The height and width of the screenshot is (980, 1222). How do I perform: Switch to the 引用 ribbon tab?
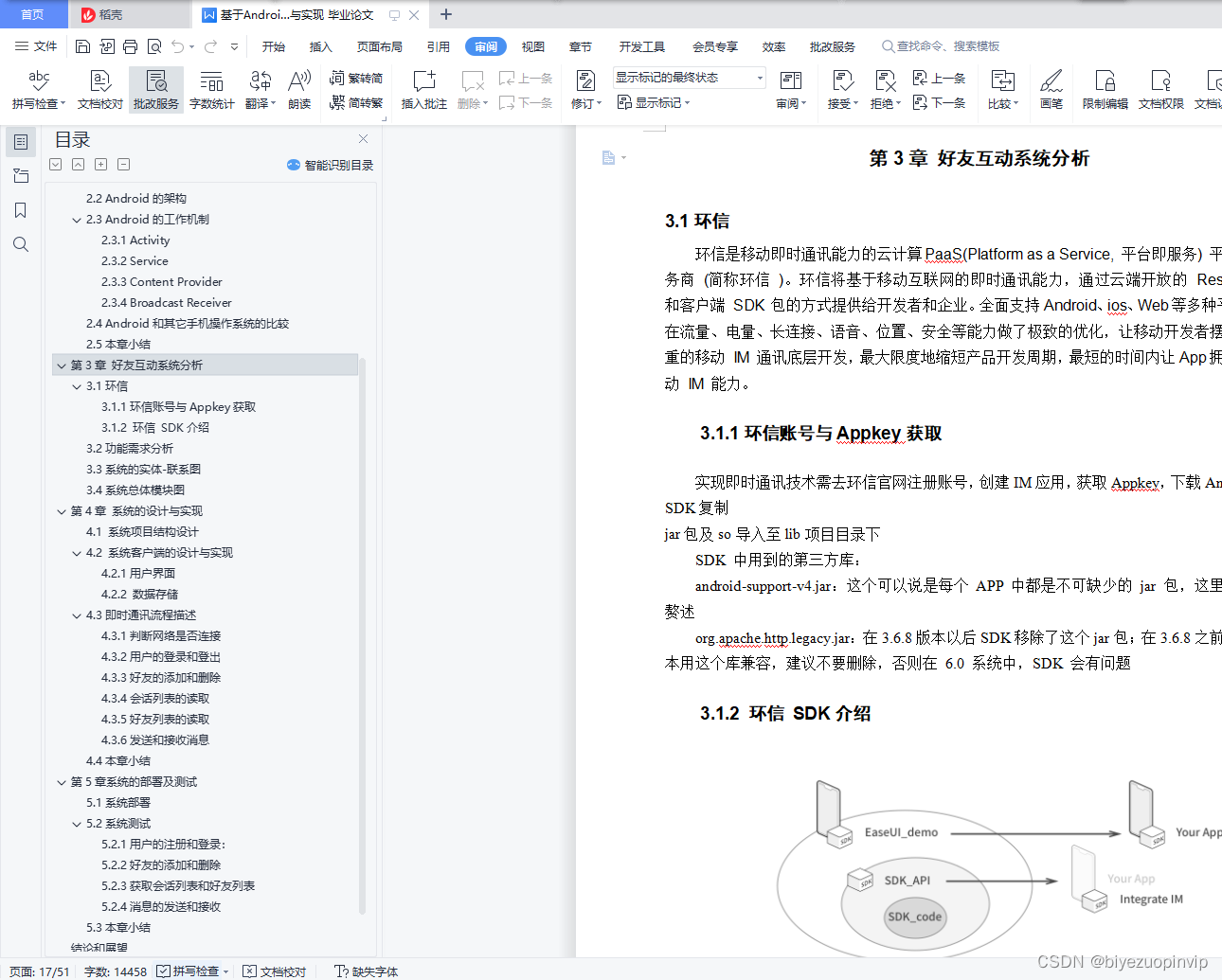point(439,46)
